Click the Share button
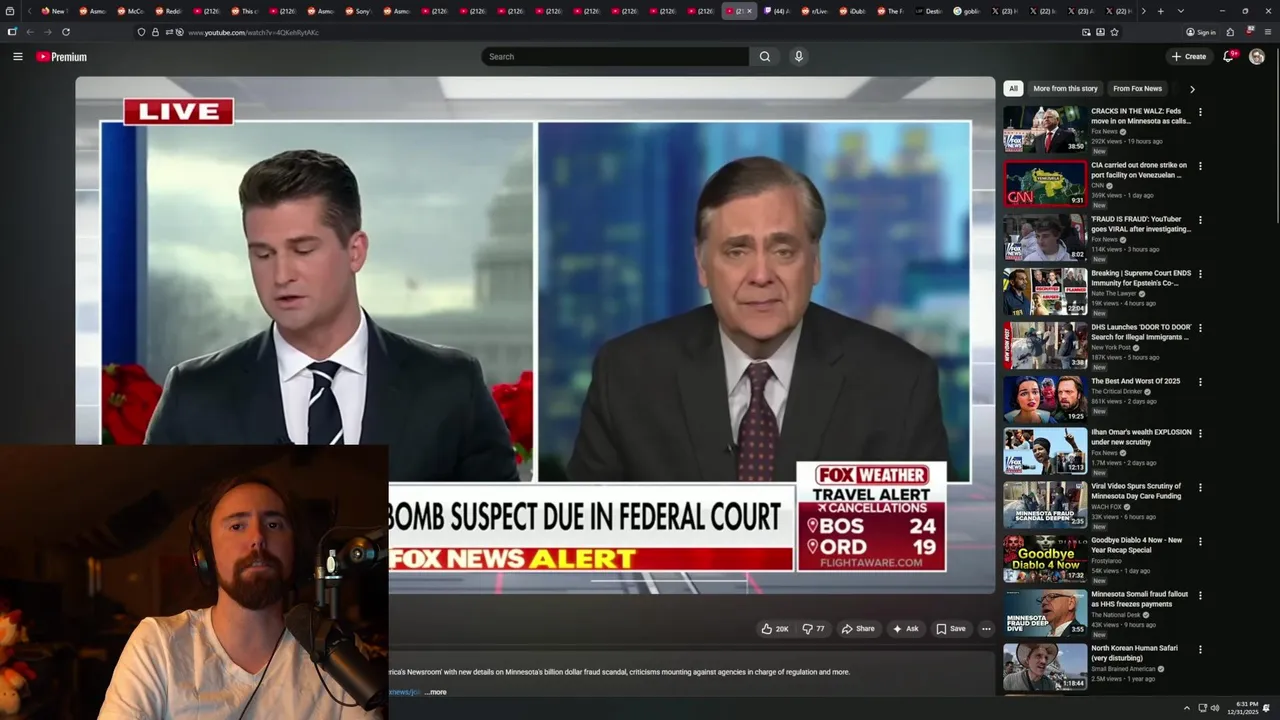This screenshot has height=720, width=1280. [858, 629]
